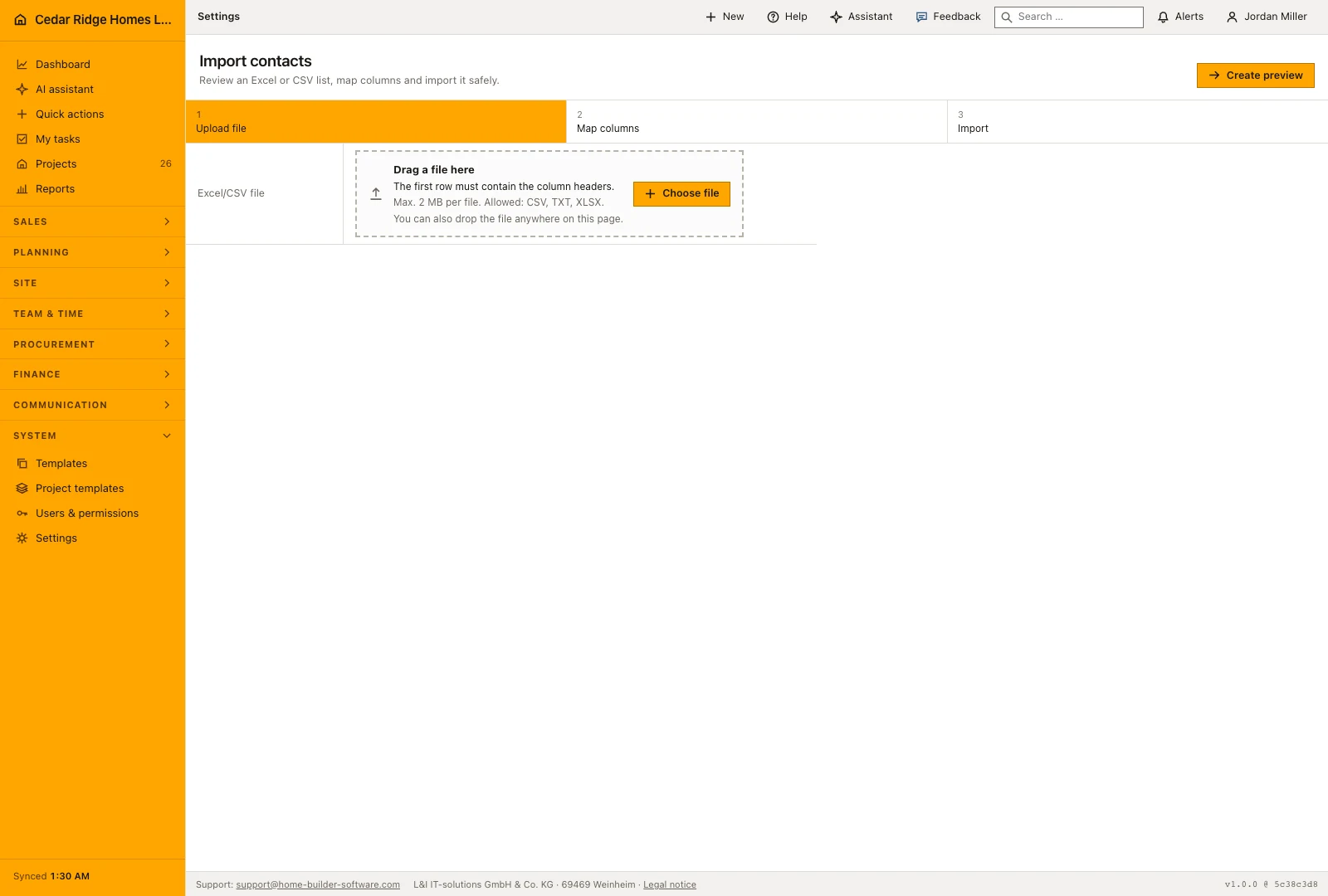Viewport: 1328px width, 896px height.
Task: Collapse the SYSTEM section
Action: pyautogui.click(x=92, y=436)
